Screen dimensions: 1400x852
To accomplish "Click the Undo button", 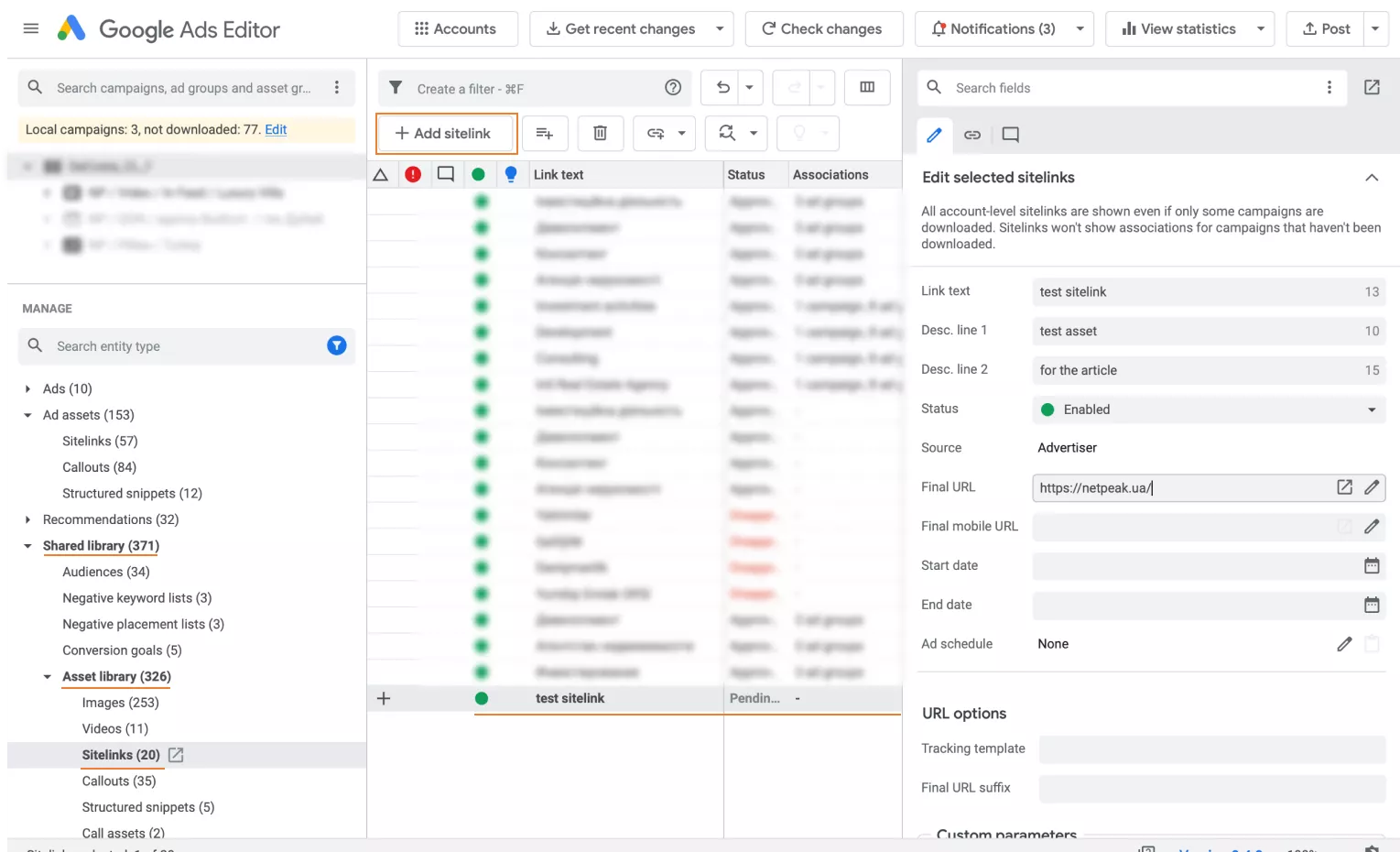I will (x=722, y=88).
